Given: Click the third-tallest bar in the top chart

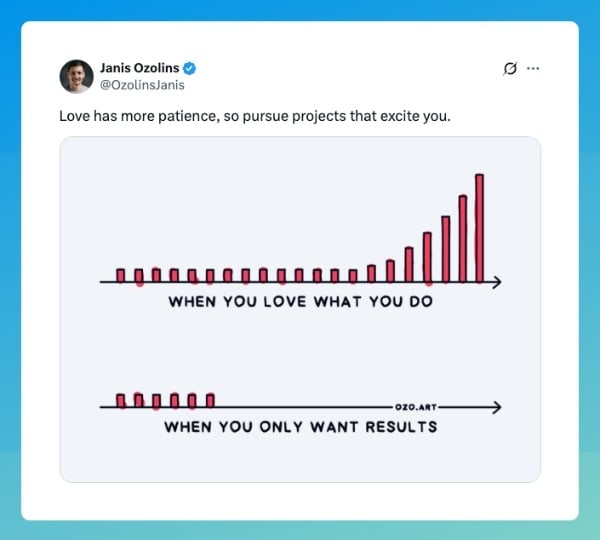Looking at the screenshot, I should (445, 248).
